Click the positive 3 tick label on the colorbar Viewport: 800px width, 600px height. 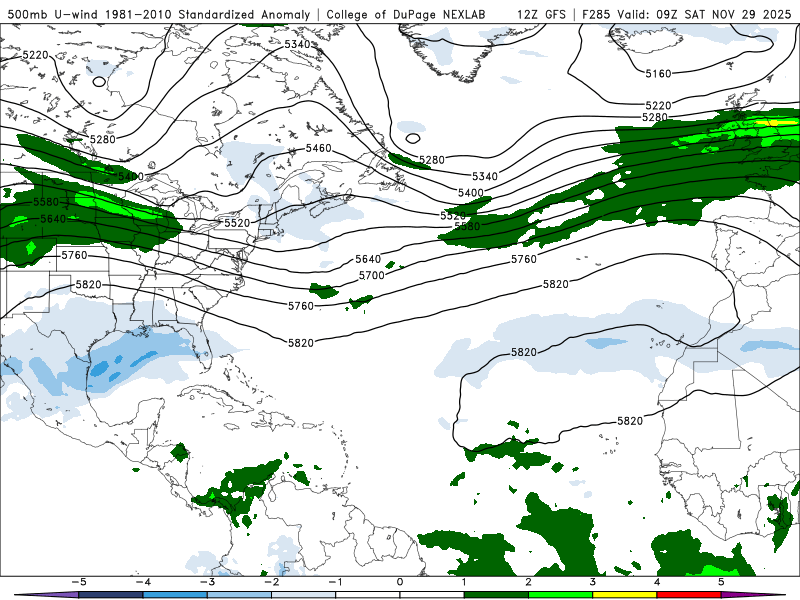pos(593,582)
